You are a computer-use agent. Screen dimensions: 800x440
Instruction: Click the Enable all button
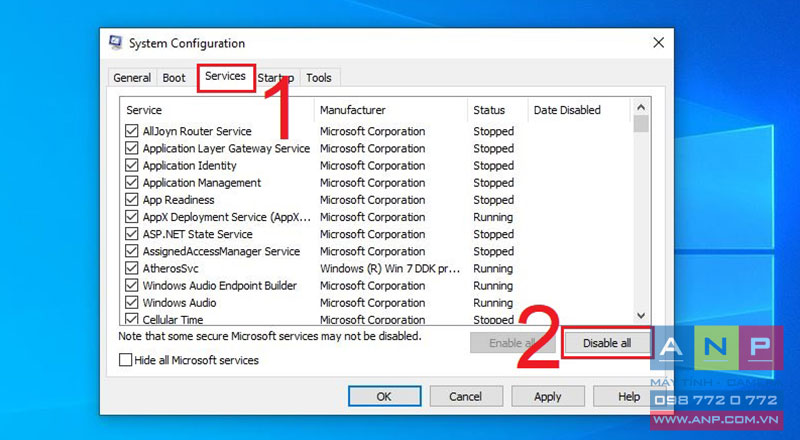pos(512,343)
